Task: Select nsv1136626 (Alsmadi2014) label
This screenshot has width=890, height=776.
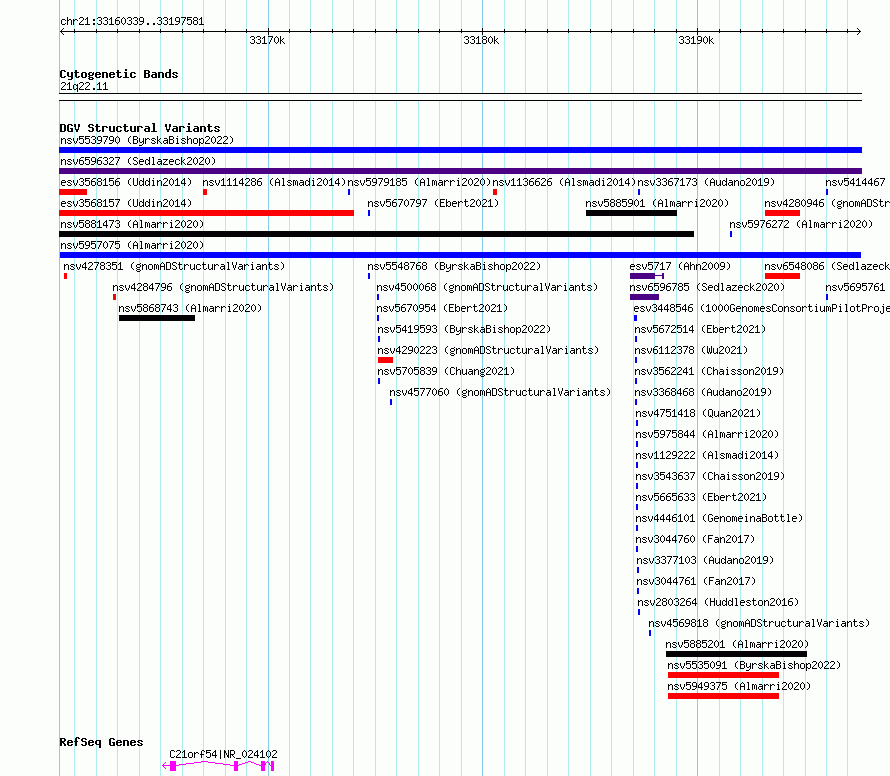Action: (x=564, y=182)
